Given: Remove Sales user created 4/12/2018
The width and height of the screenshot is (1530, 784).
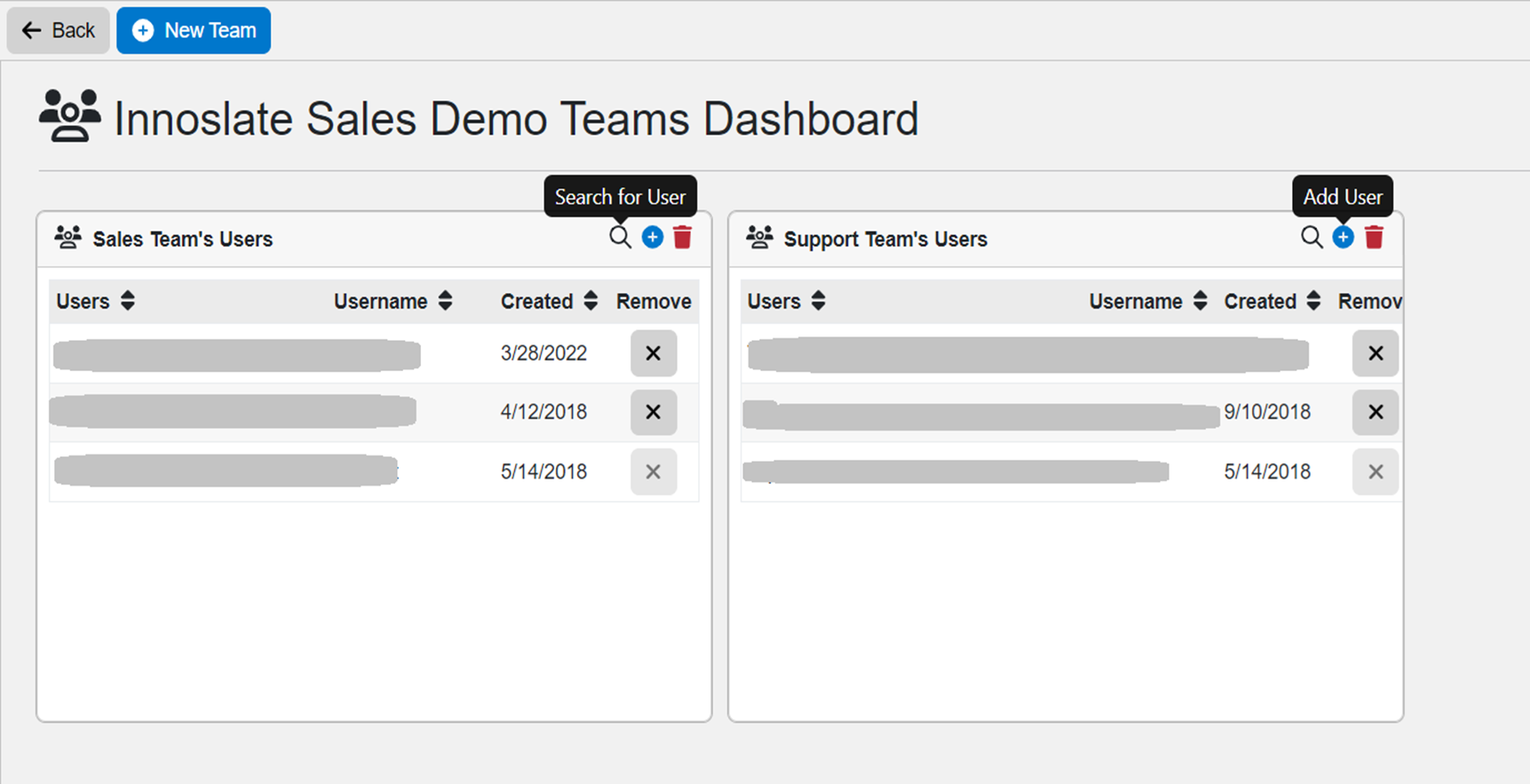Looking at the screenshot, I should click(x=654, y=412).
